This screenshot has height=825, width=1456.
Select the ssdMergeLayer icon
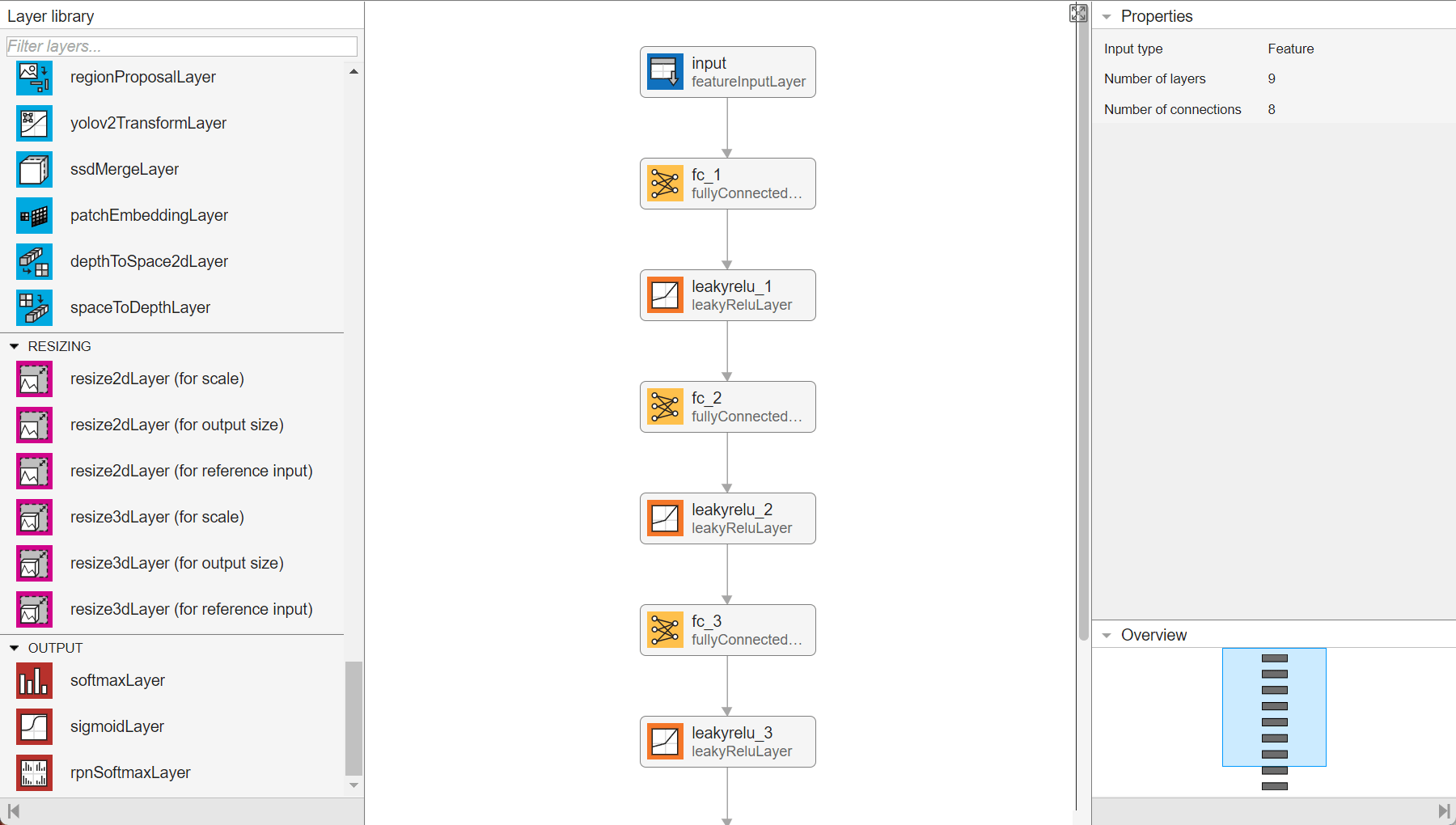point(34,169)
